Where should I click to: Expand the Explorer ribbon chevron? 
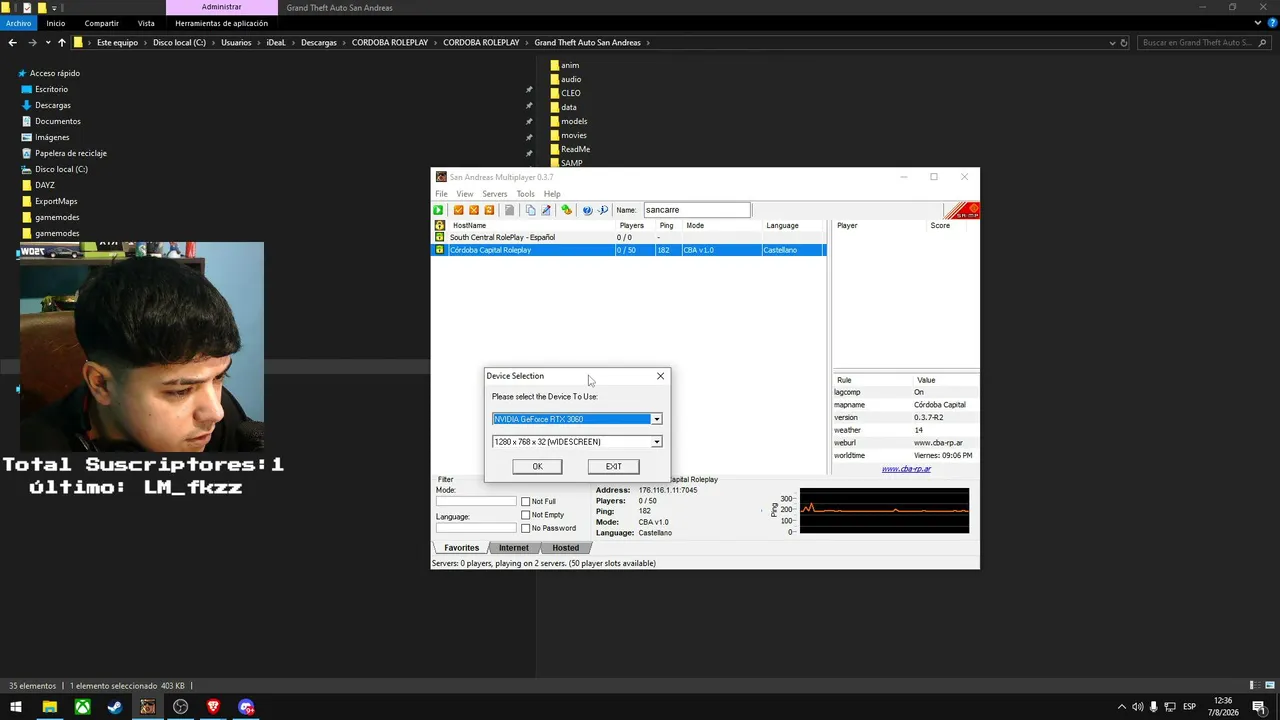click(x=1257, y=23)
